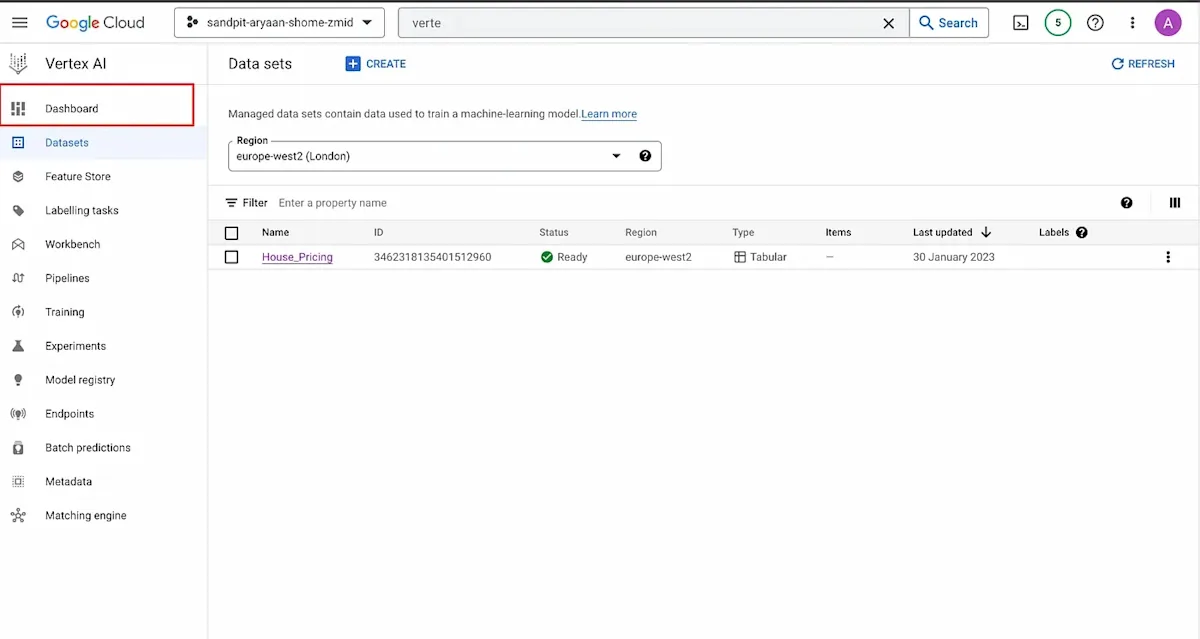Follow the Learn more link
Screen dimensions: 1200x639
coord(609,114)
